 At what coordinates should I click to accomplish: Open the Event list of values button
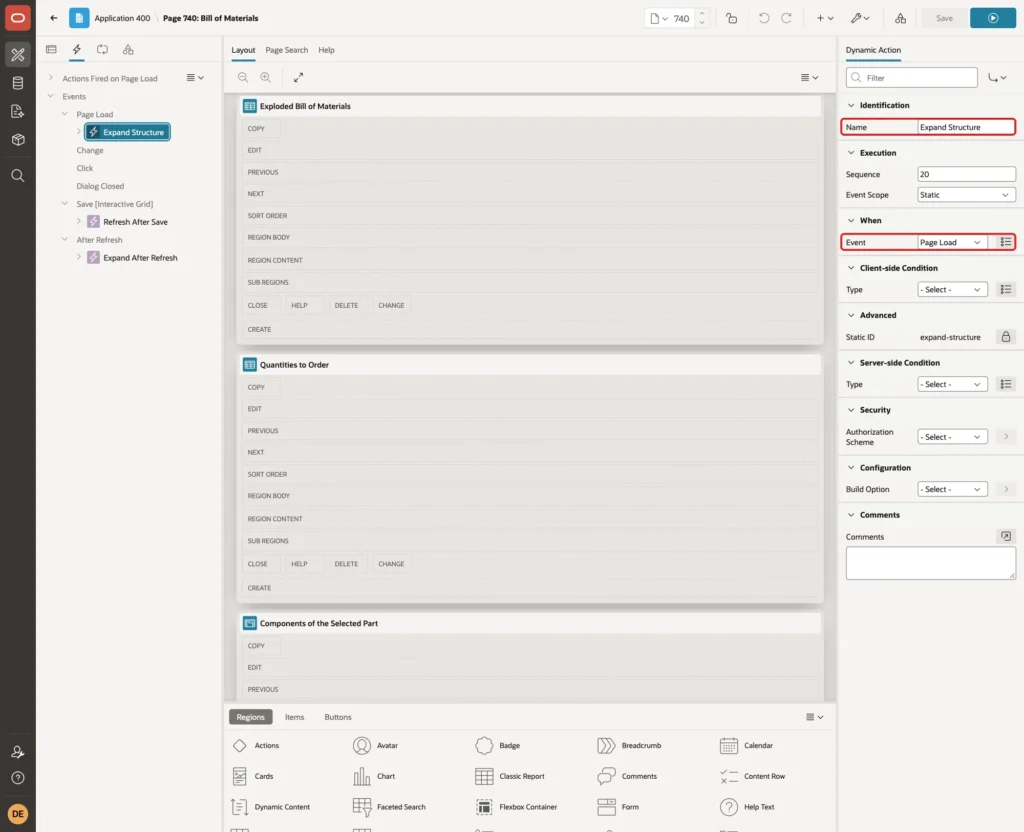point(1006,242)
